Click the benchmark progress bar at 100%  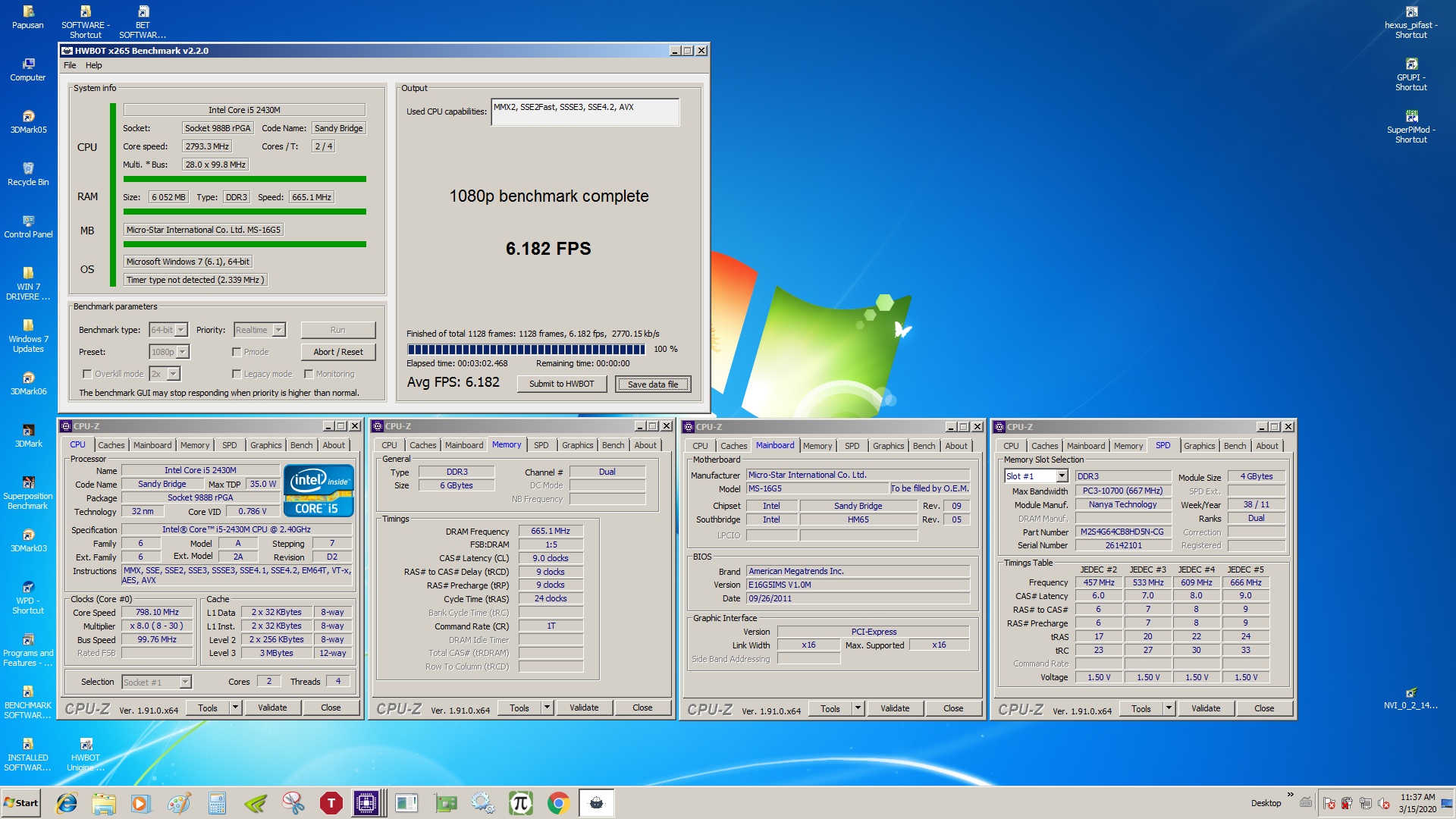coord(526,350)
